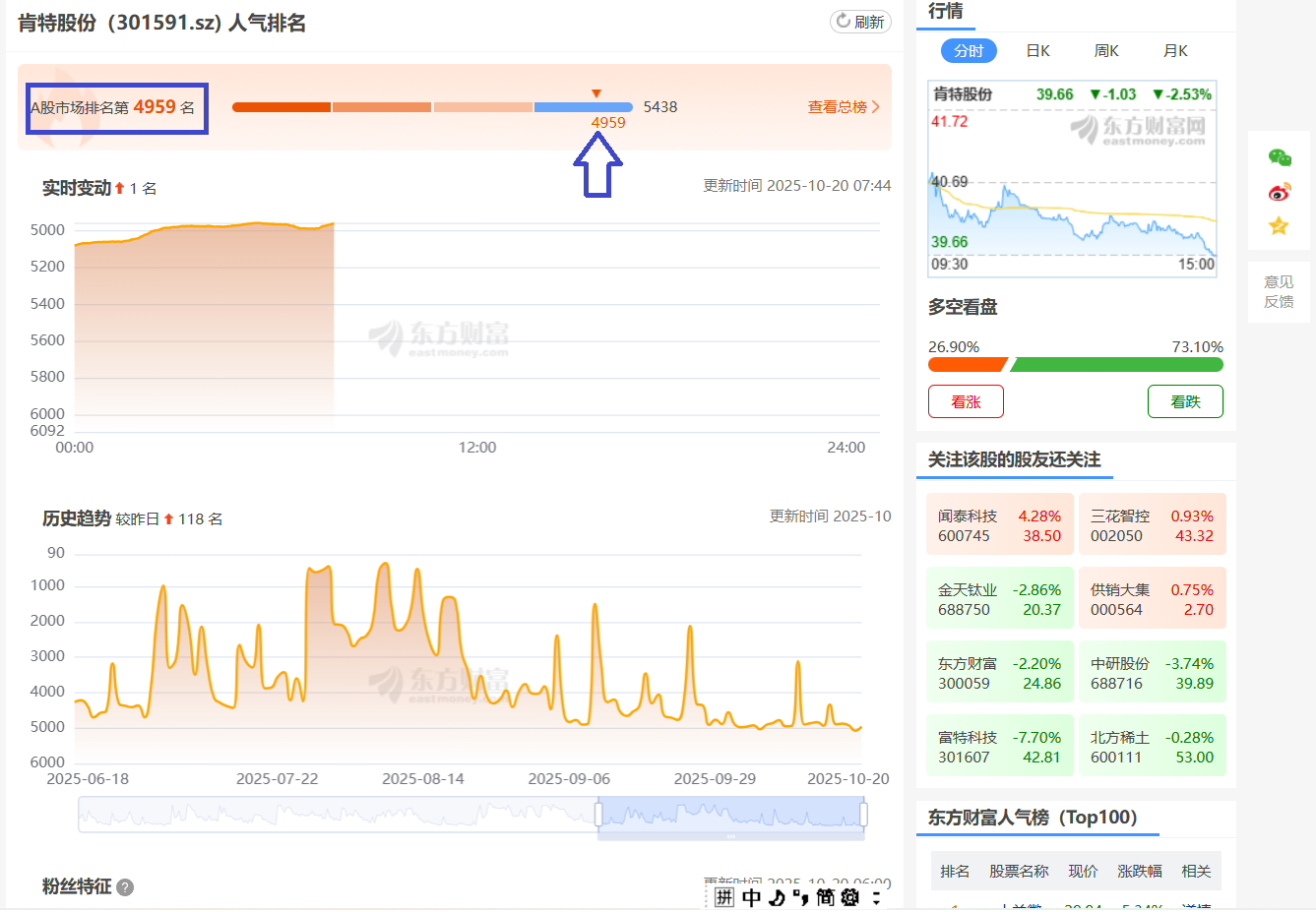The height and width of the screenshot is (912, 1316).
Task: Click the 排名 column header
Action: 955,872
